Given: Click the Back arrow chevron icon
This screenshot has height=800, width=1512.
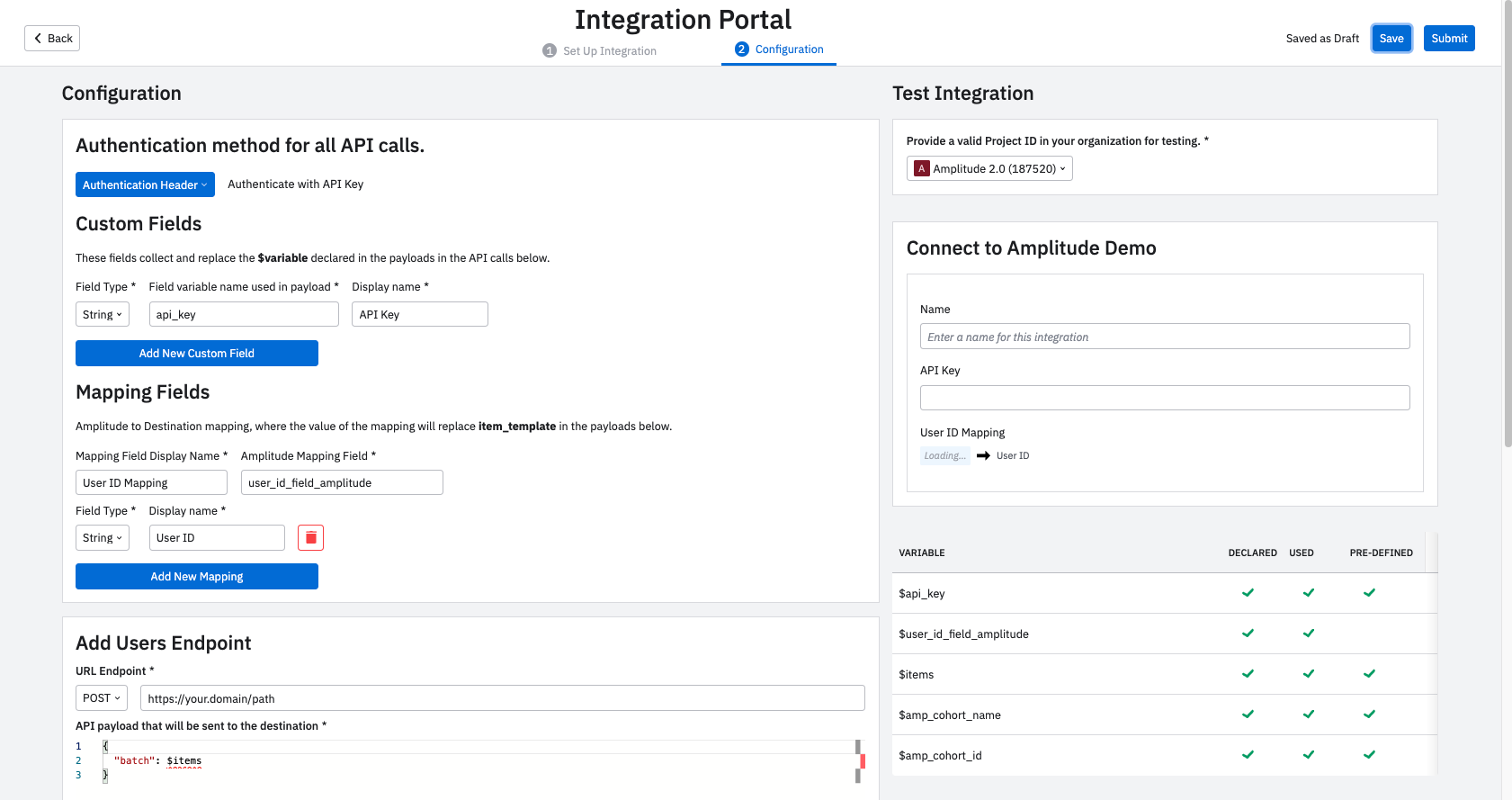Looking at the screenshot, I should [38, 38].
